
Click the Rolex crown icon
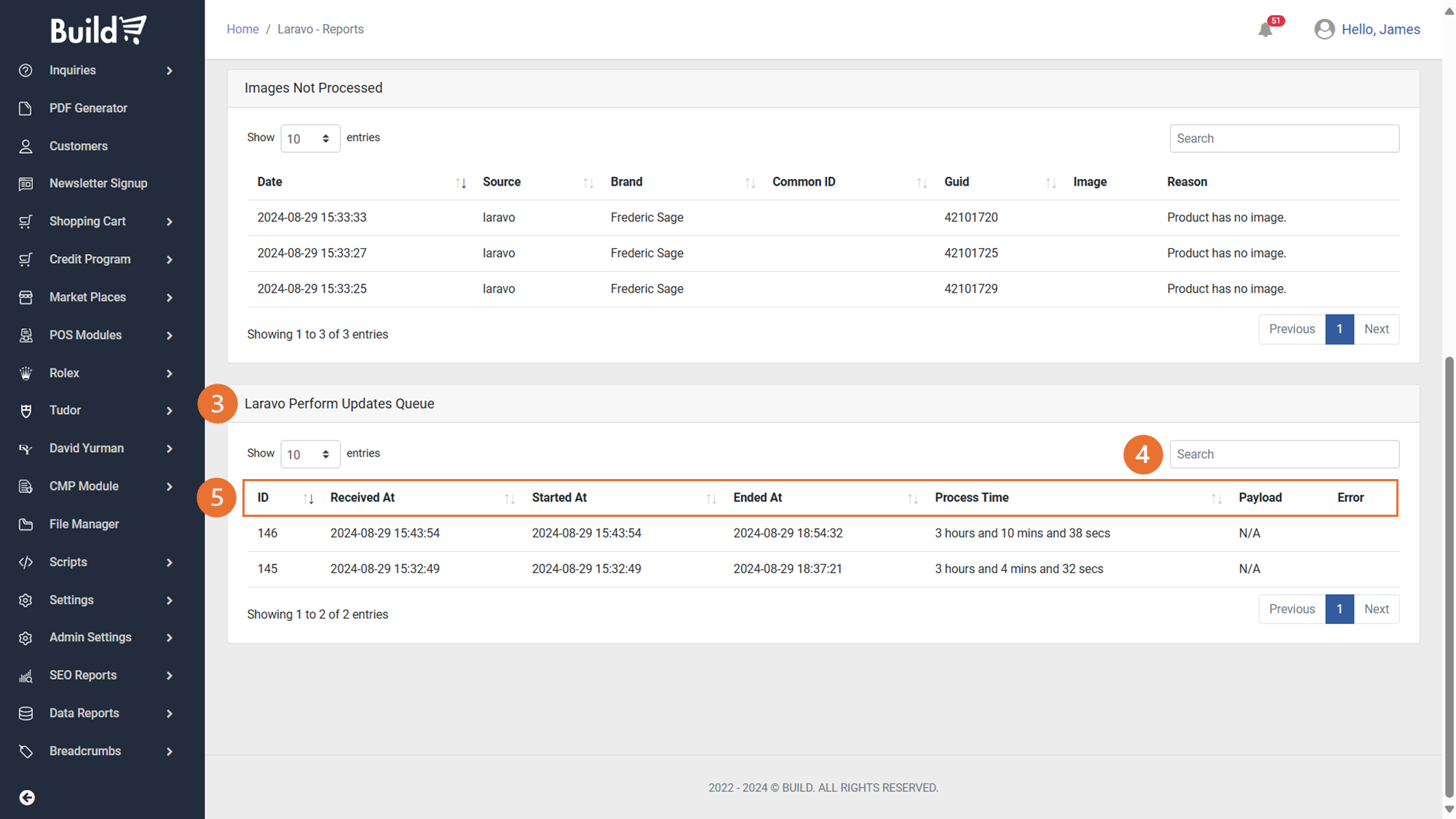point(26,373)
